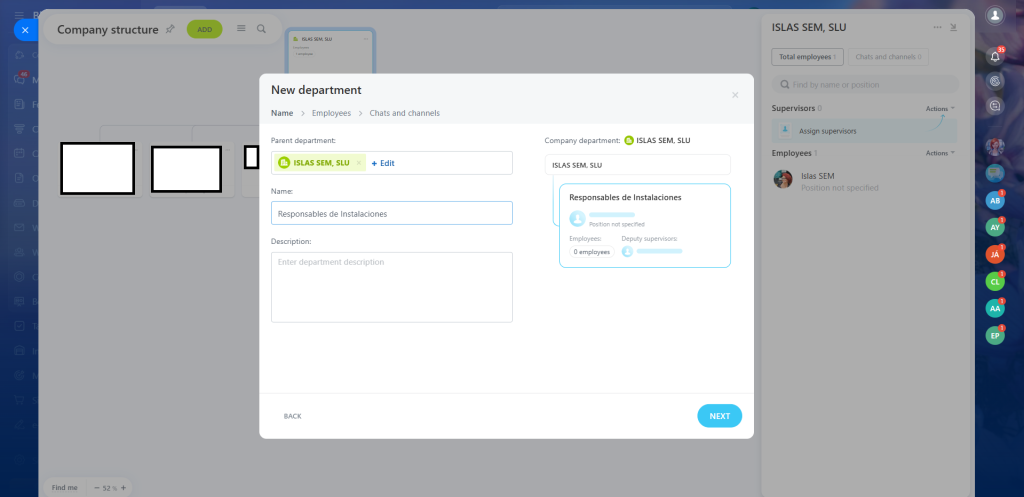
Task: Click the department description text area
Action: (391, 287)
